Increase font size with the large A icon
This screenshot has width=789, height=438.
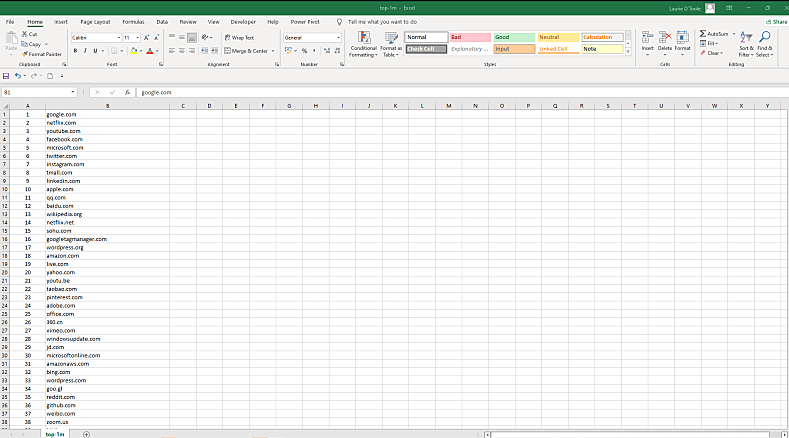[146, 38]
